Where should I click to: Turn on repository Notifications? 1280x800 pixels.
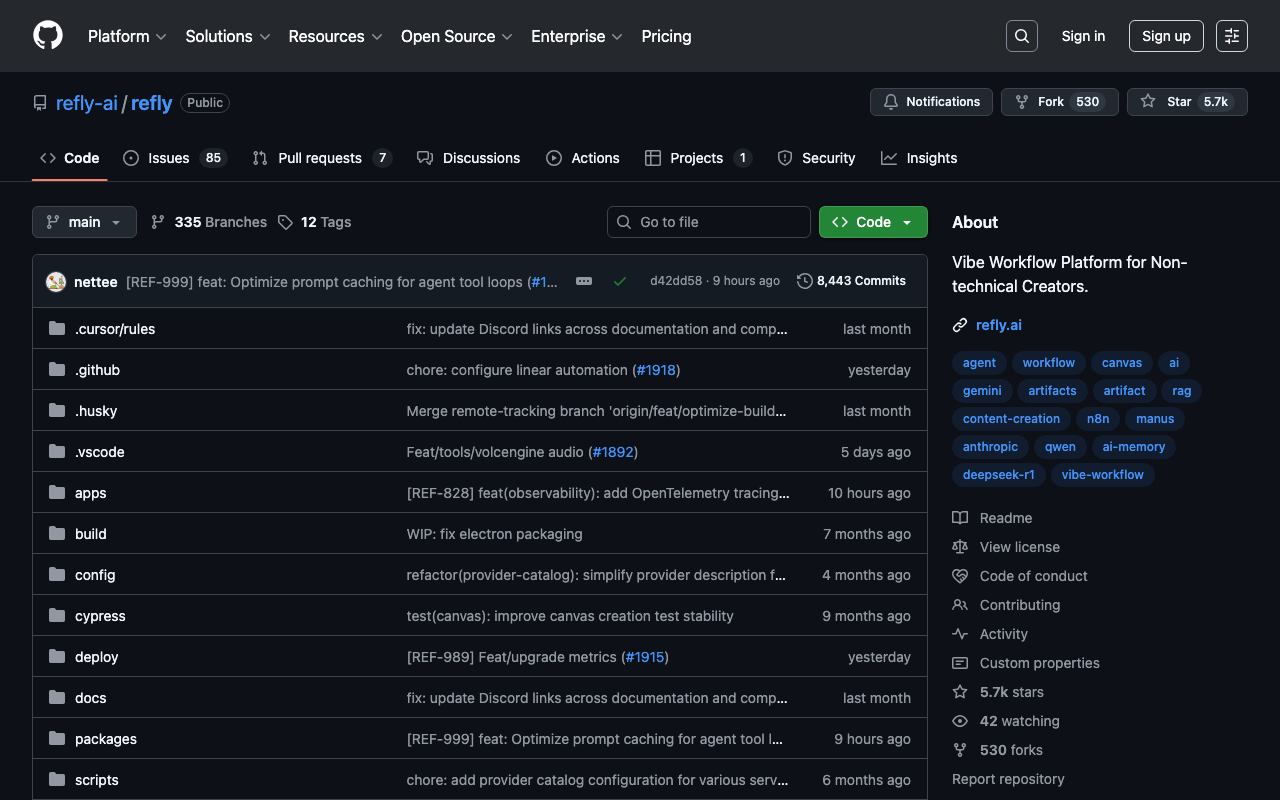pyautogui.click(x=931, y=102)
